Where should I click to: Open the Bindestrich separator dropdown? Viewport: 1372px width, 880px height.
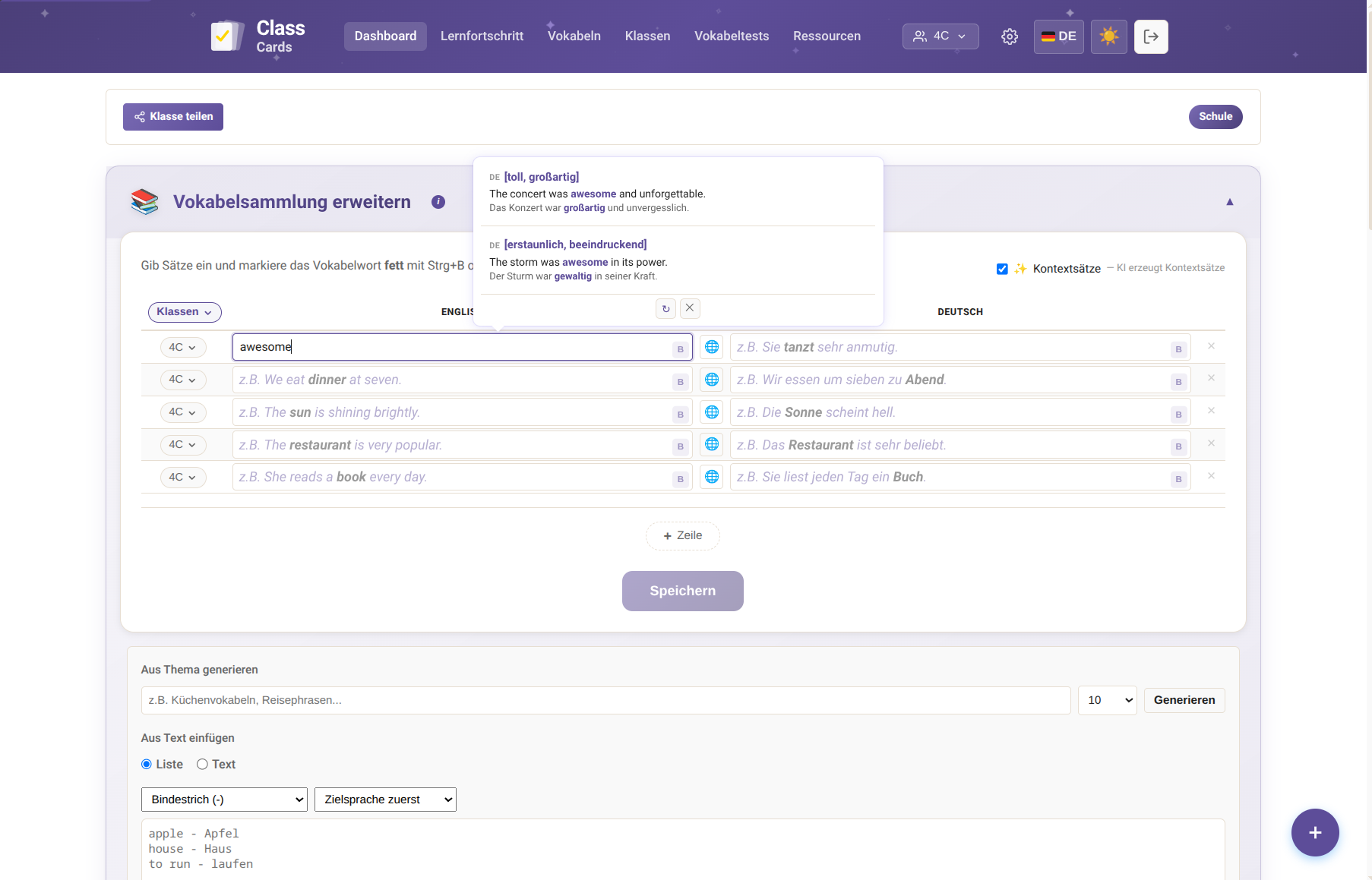pyautogui.click(x=223, y=799)
